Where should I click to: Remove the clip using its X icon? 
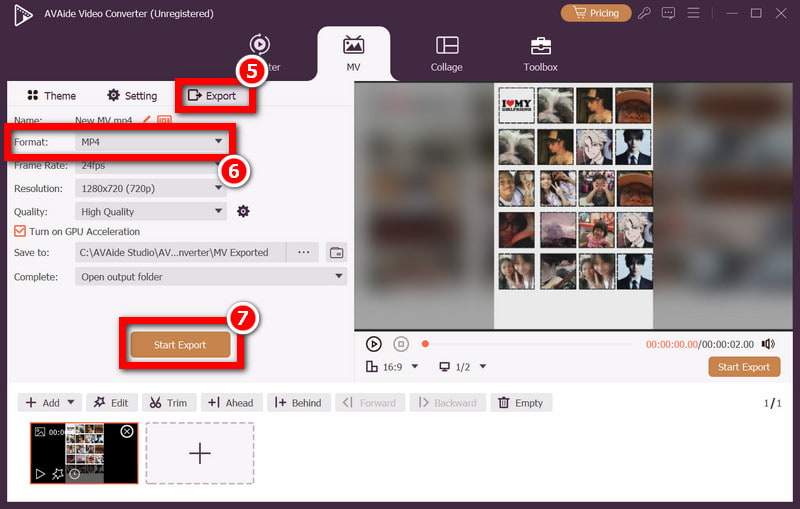pyautogui.click(x=127, y=431)
